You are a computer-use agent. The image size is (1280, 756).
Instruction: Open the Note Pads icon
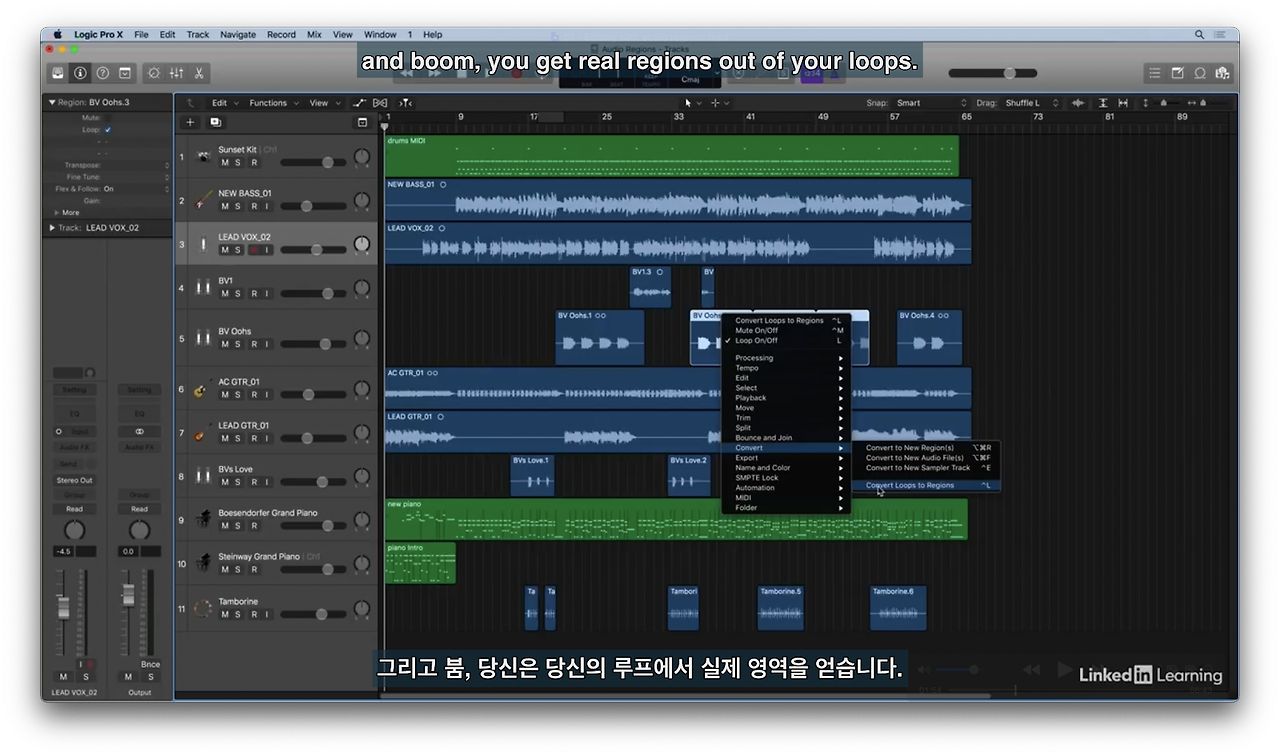(1177, 73)
